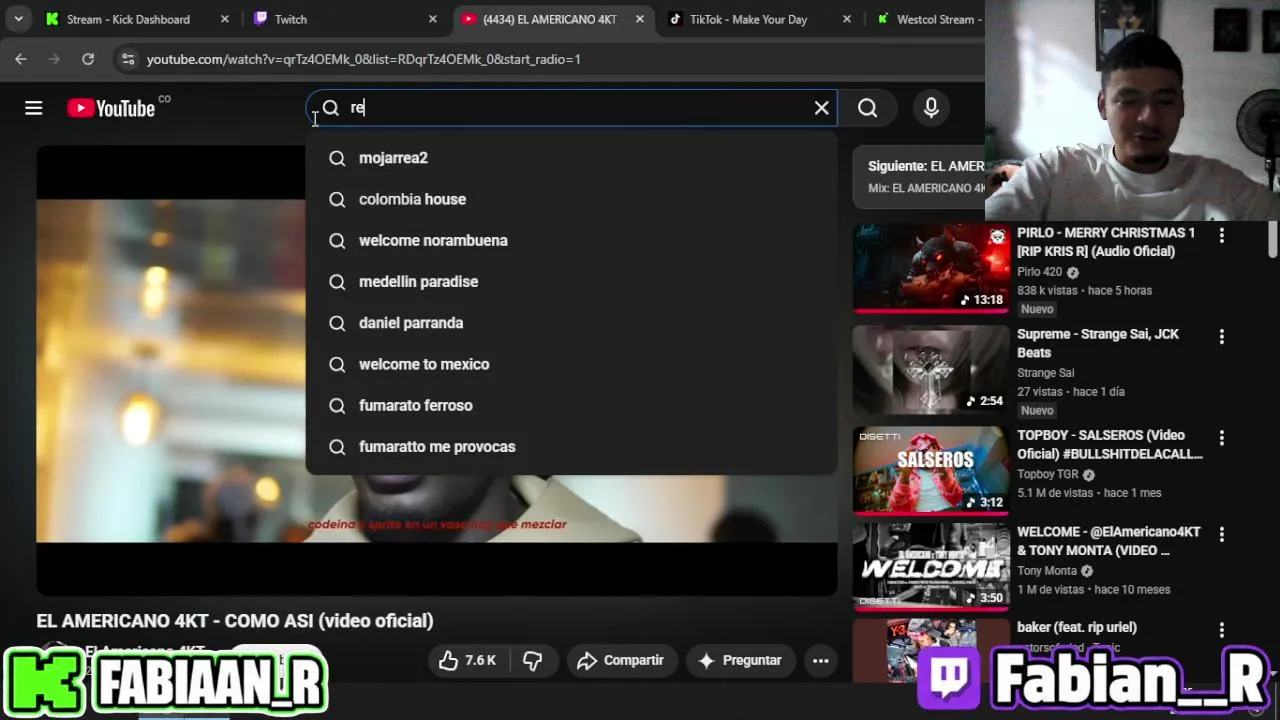Open PIRLO - MERRY CHRISTMAS 1 title link

pyautogui.click(x=1106, y=242)
